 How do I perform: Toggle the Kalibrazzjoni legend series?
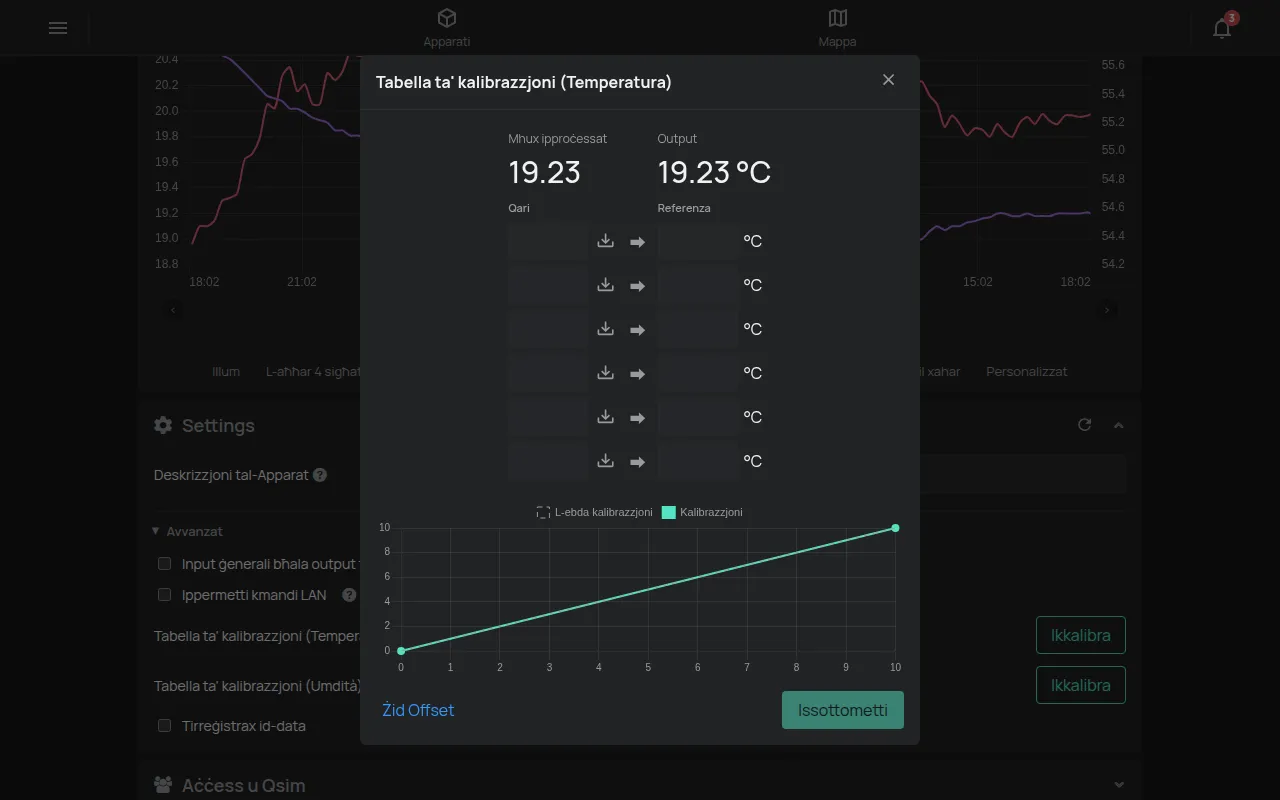tap(702, 512)
